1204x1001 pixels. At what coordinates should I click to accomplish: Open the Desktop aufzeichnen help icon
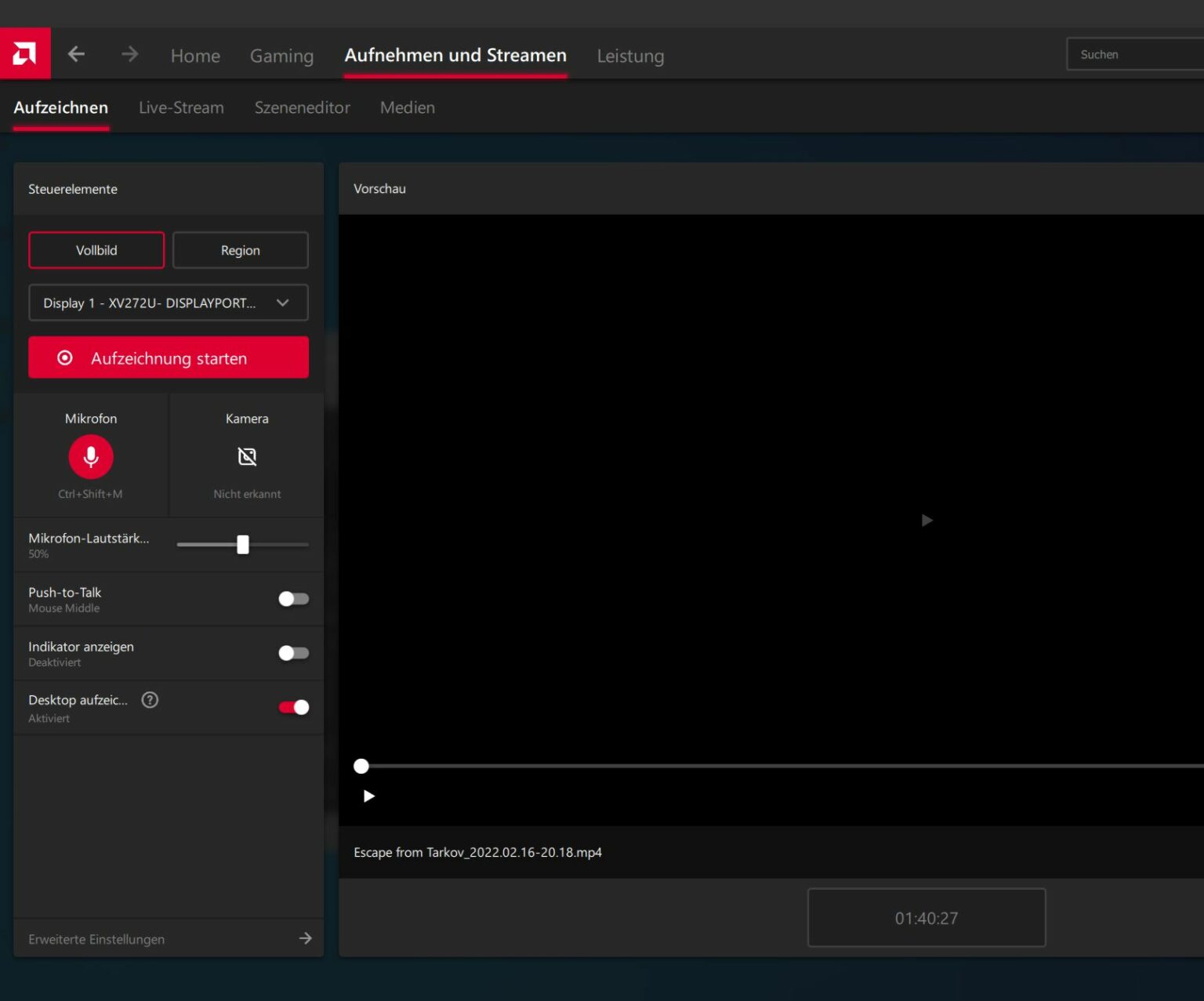[x=149, y=700]
